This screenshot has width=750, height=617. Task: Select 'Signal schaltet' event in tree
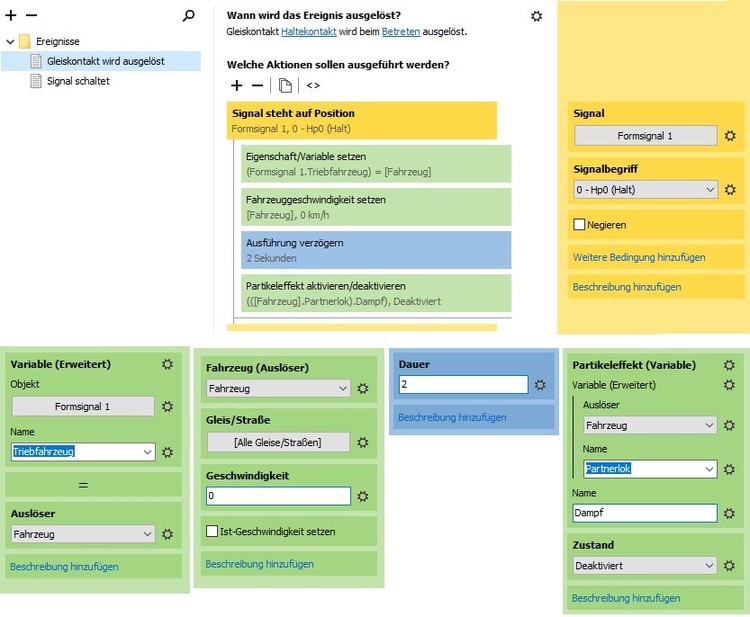tap(78, 81)
